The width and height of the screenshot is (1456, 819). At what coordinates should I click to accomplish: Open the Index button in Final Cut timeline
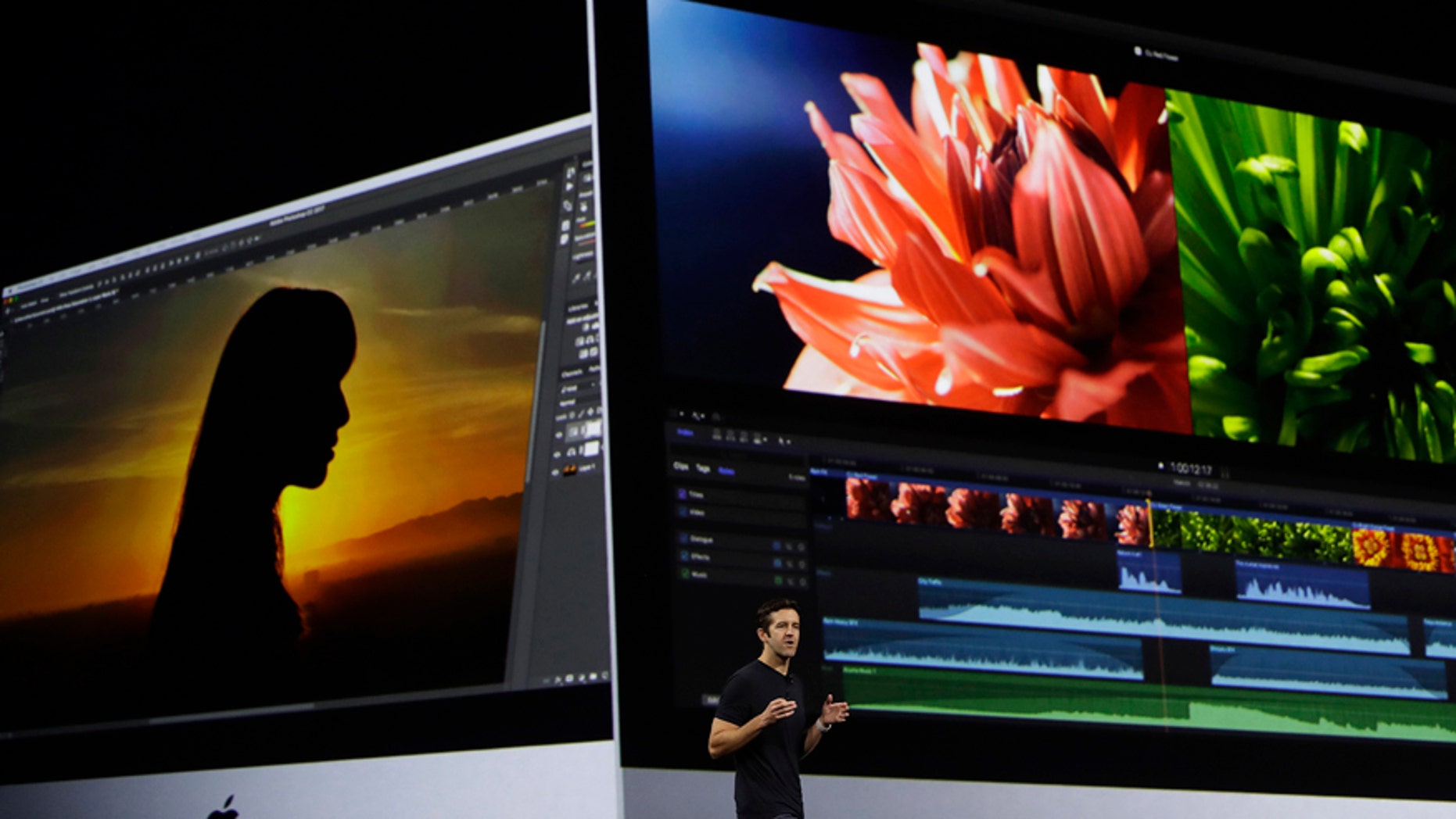point(685,432)
